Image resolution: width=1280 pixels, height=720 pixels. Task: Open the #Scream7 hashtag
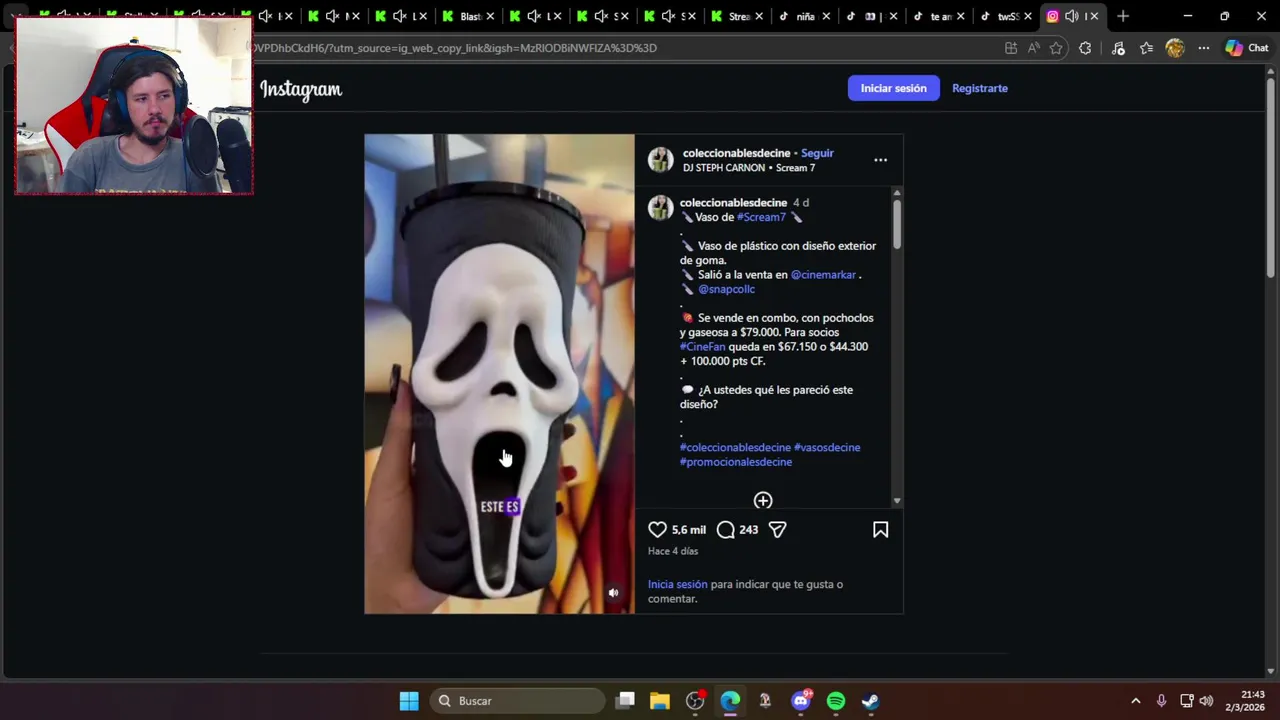pyautogui.click(x=761, y=217)
